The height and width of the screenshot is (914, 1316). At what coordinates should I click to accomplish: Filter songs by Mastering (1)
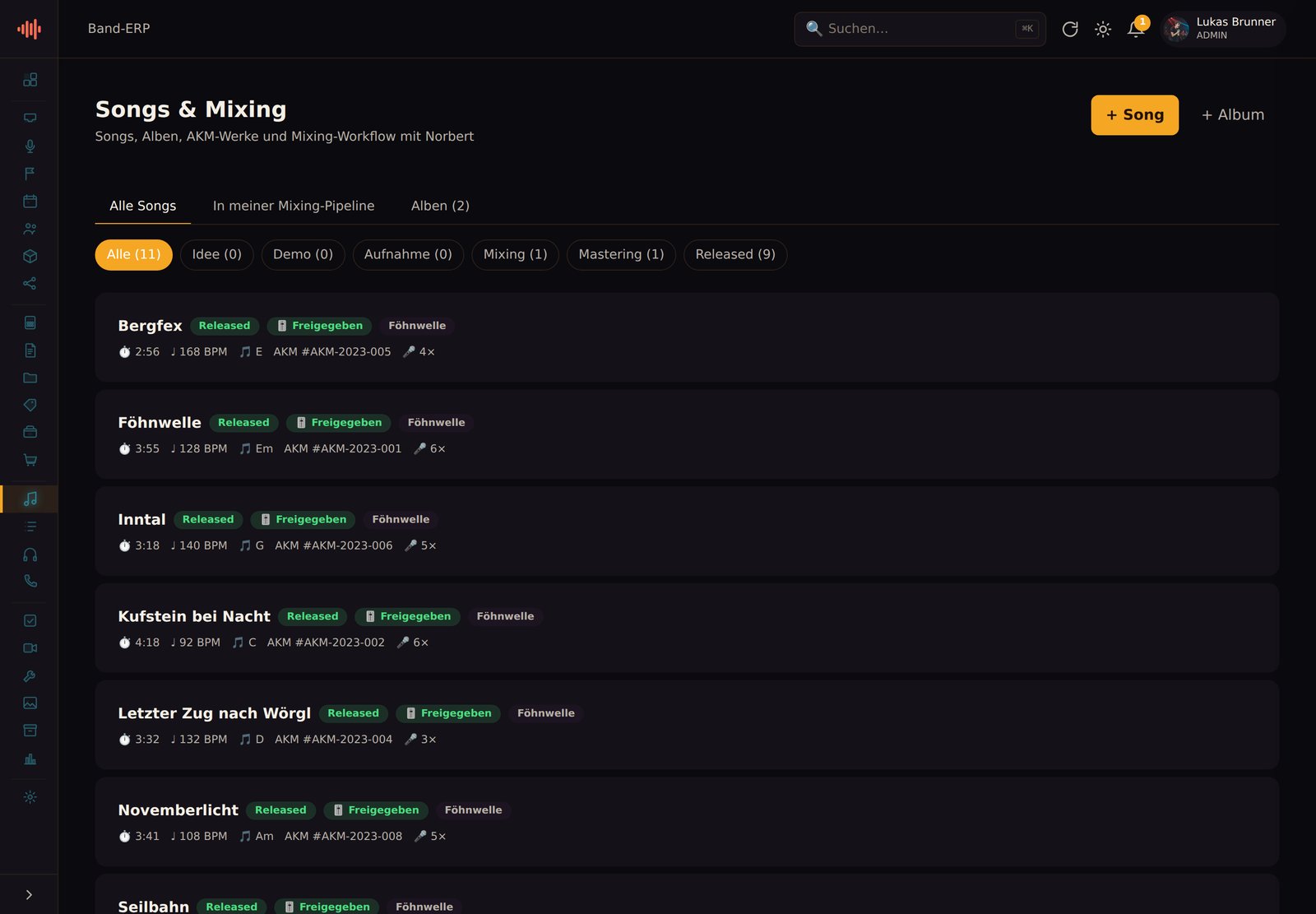[621, 255]
